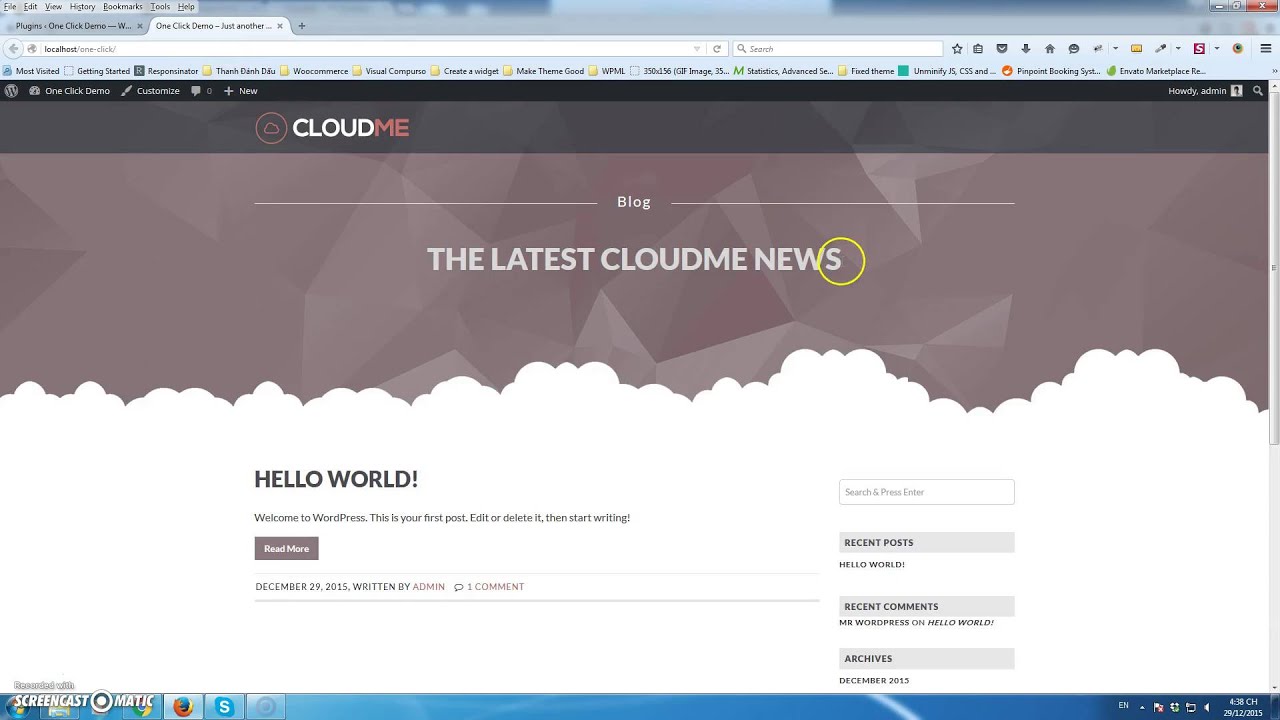Screen dimensions: 1280x720
Task: Click the EN language indicator
Action: [1123, 705]
